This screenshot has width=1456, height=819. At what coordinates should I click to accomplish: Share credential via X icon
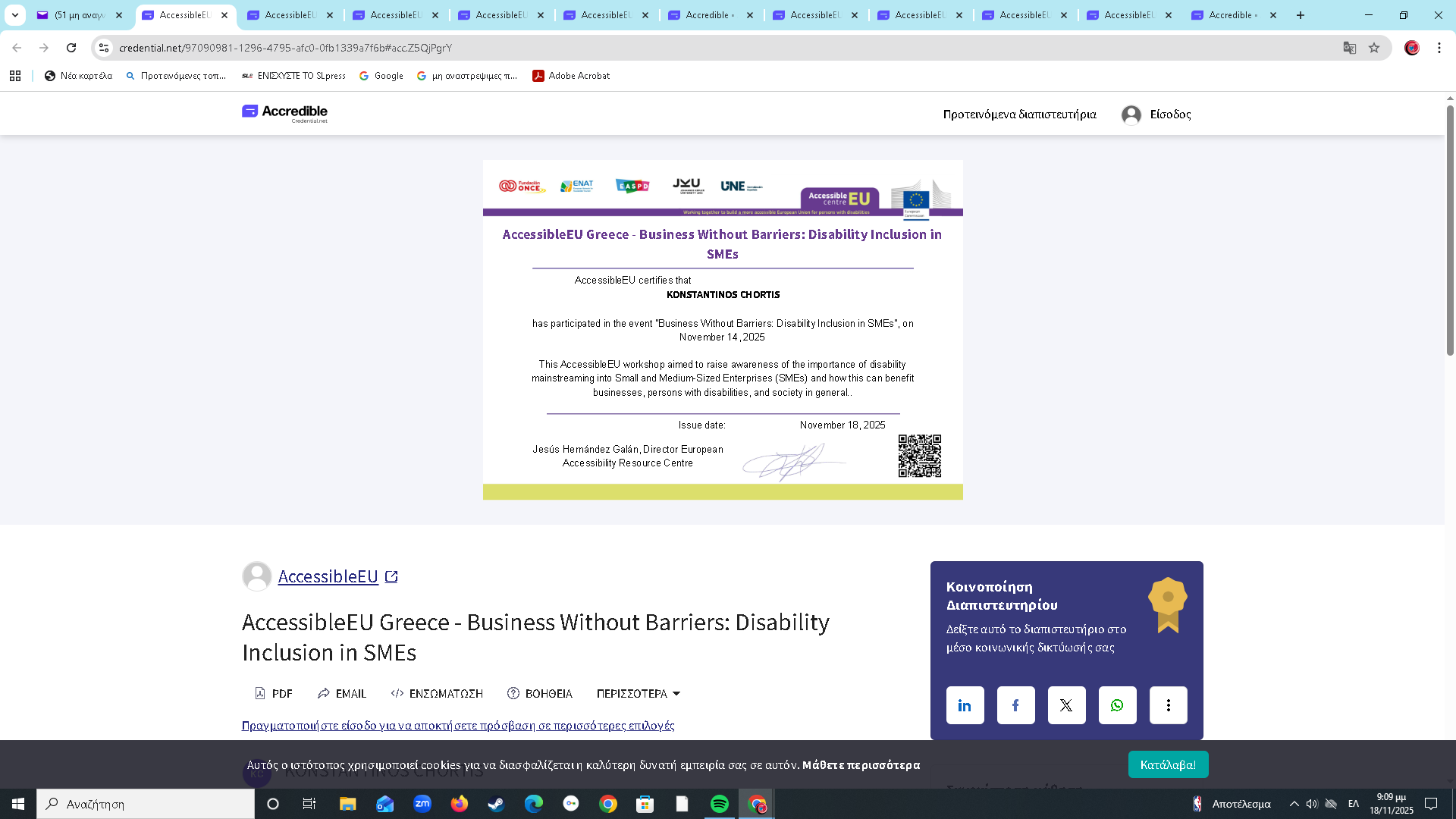[1066, 705]
